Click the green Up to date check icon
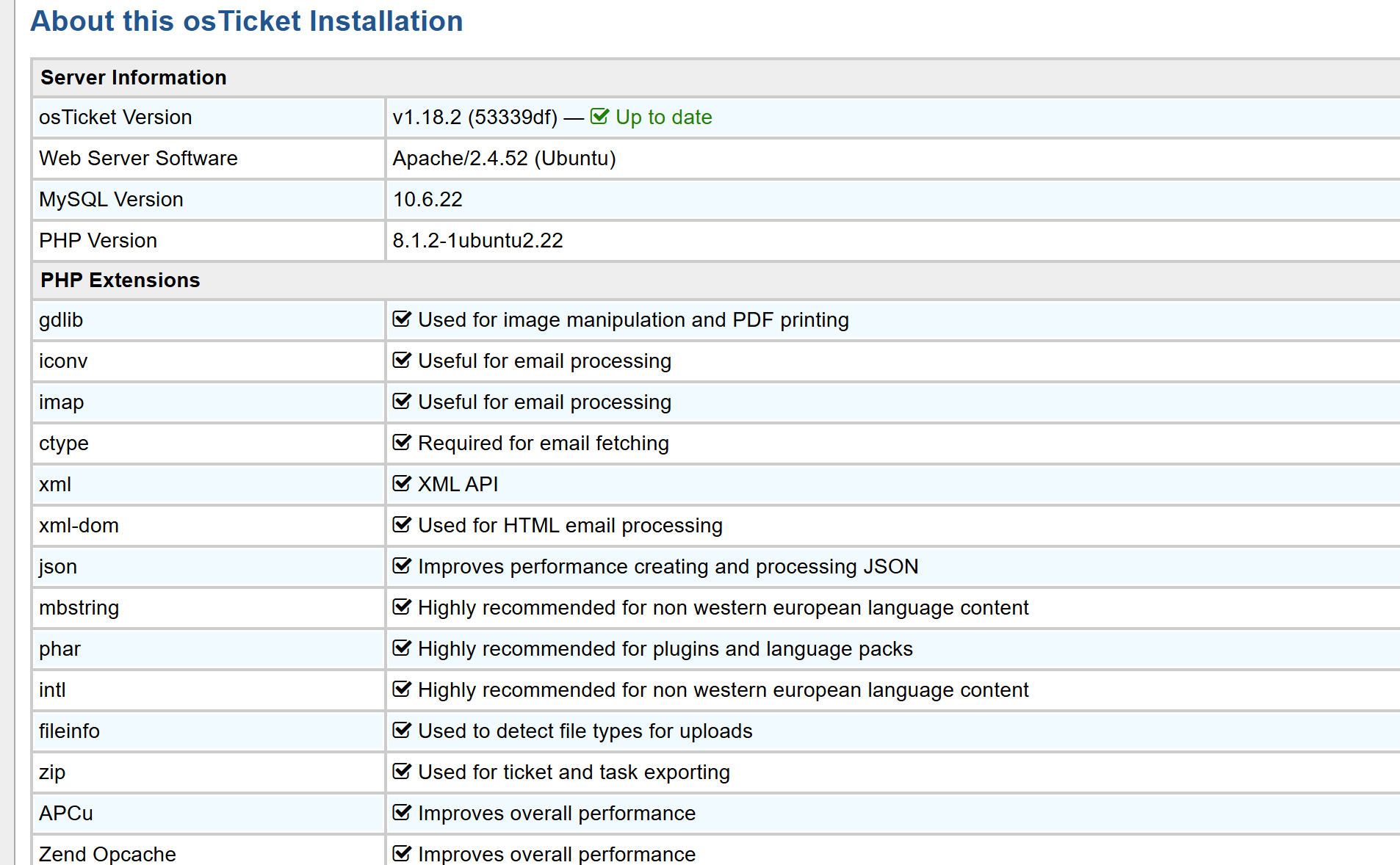The image size is (1400, 865). 599,117
